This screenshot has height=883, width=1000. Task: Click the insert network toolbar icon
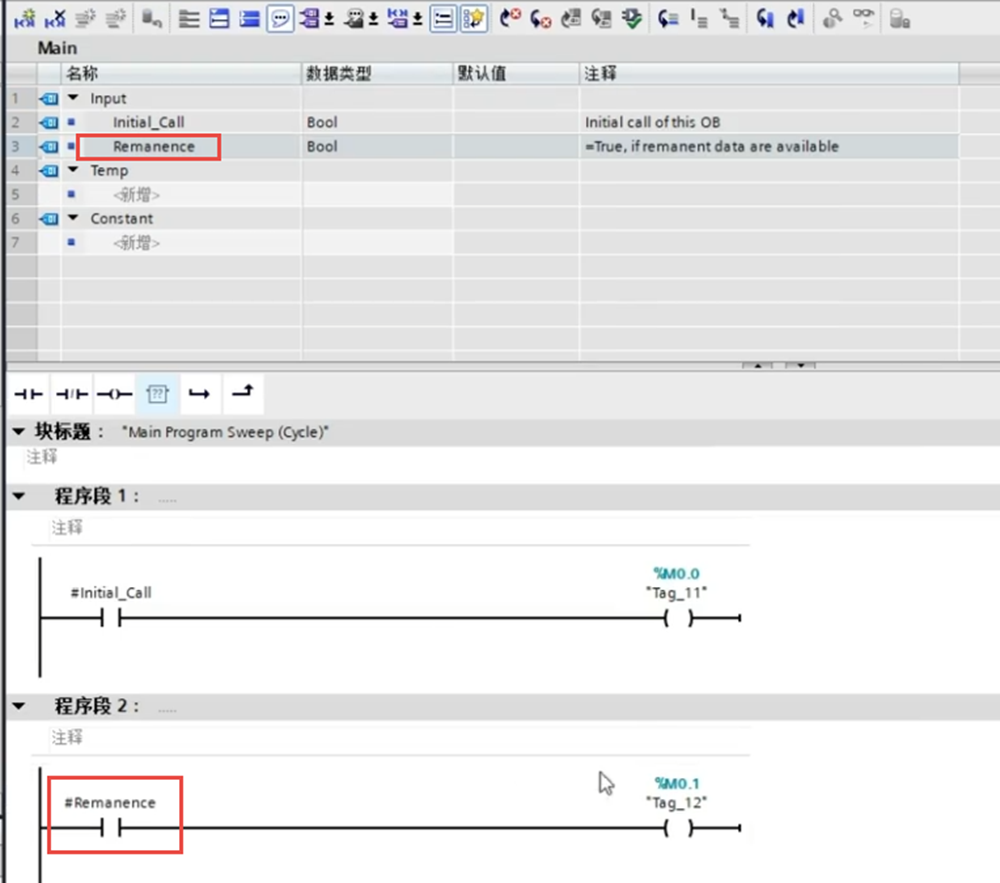click(24, 18)
